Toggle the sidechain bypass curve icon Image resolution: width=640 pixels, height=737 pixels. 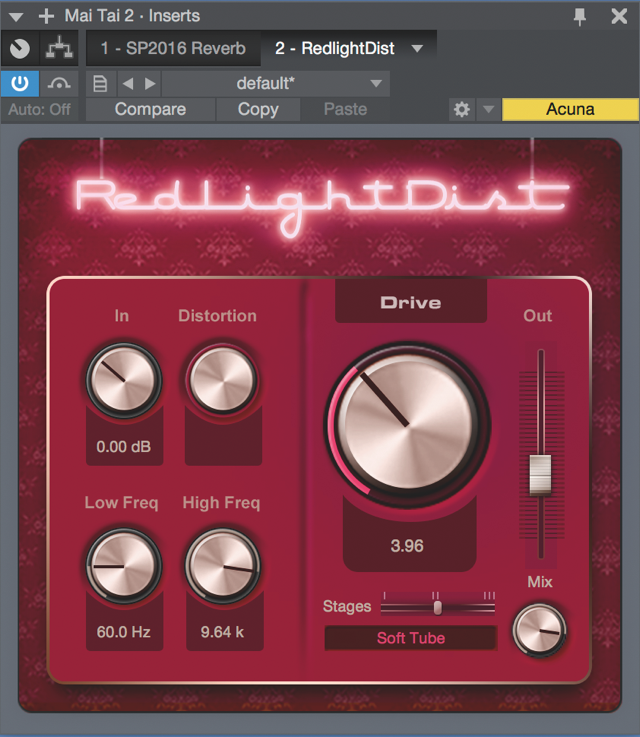(x=59, y=84)
